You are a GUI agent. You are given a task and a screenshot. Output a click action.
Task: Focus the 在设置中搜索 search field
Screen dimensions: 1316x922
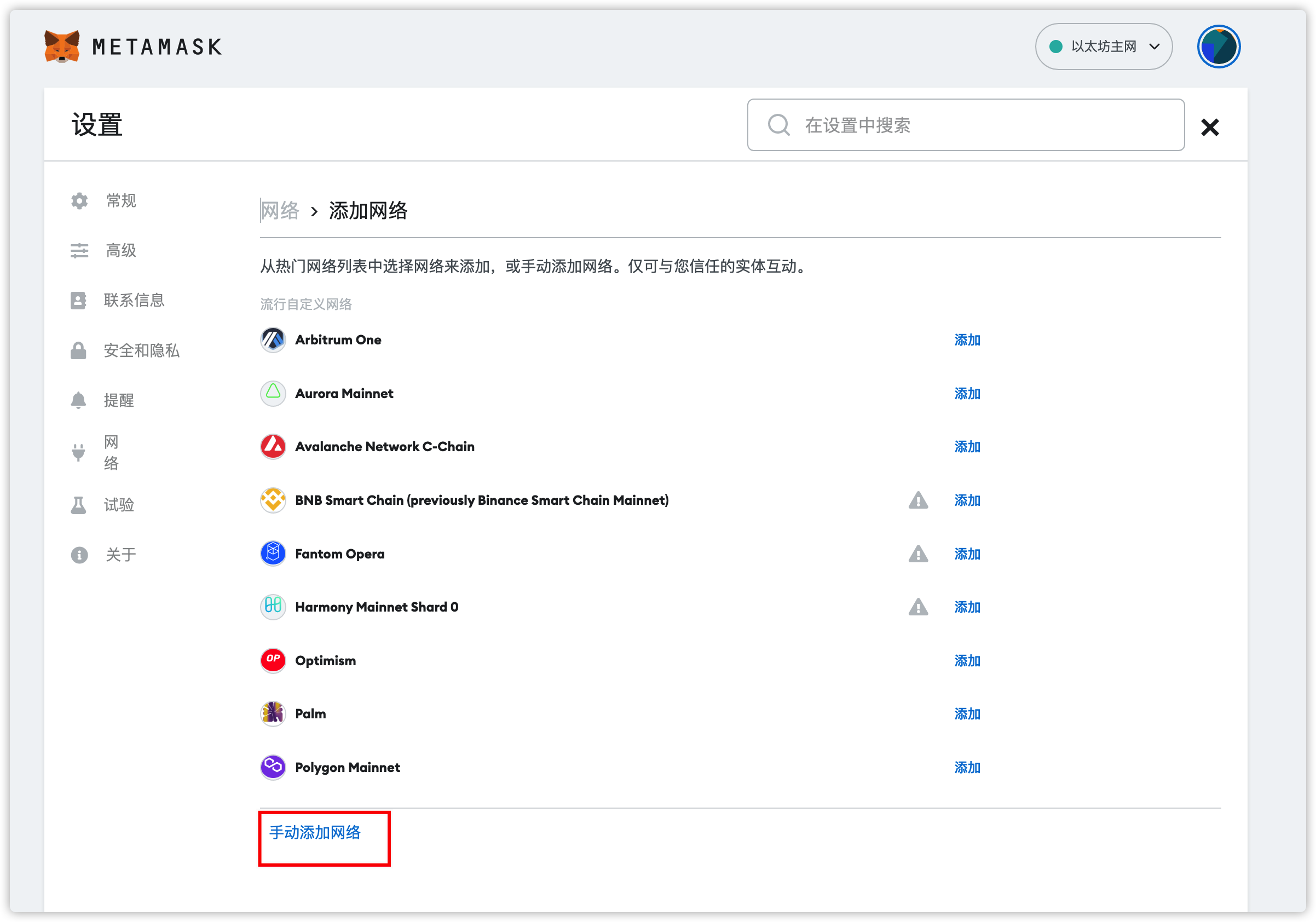[x=965, y=125]
